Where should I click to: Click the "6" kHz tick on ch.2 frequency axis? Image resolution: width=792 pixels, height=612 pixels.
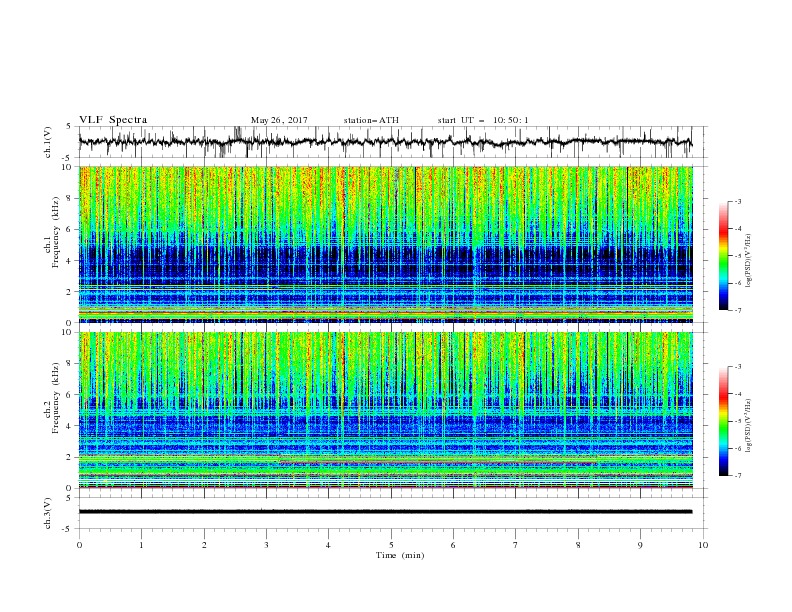(x=70, y=395)
